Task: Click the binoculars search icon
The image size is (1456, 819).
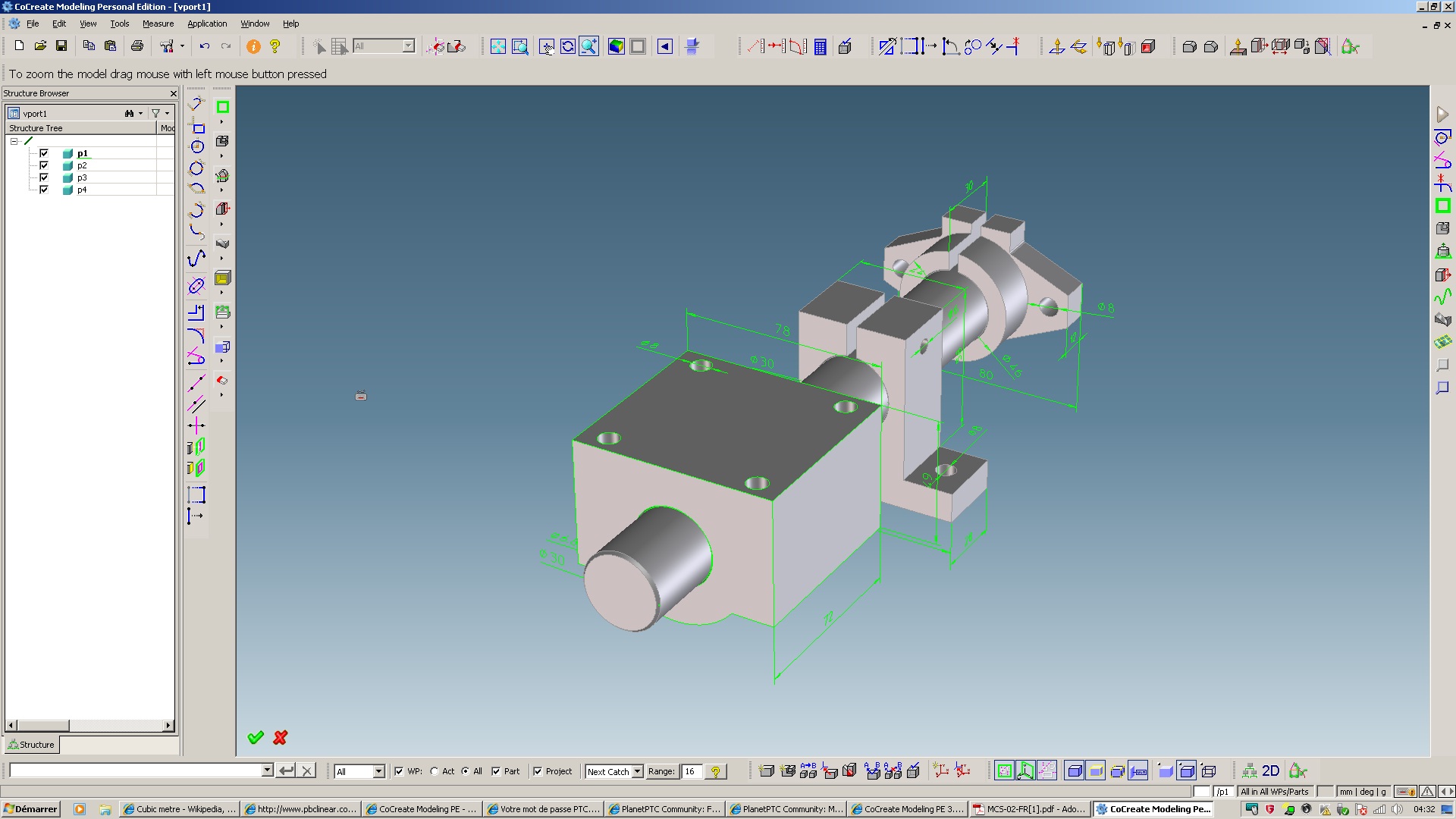Action: 130,113
